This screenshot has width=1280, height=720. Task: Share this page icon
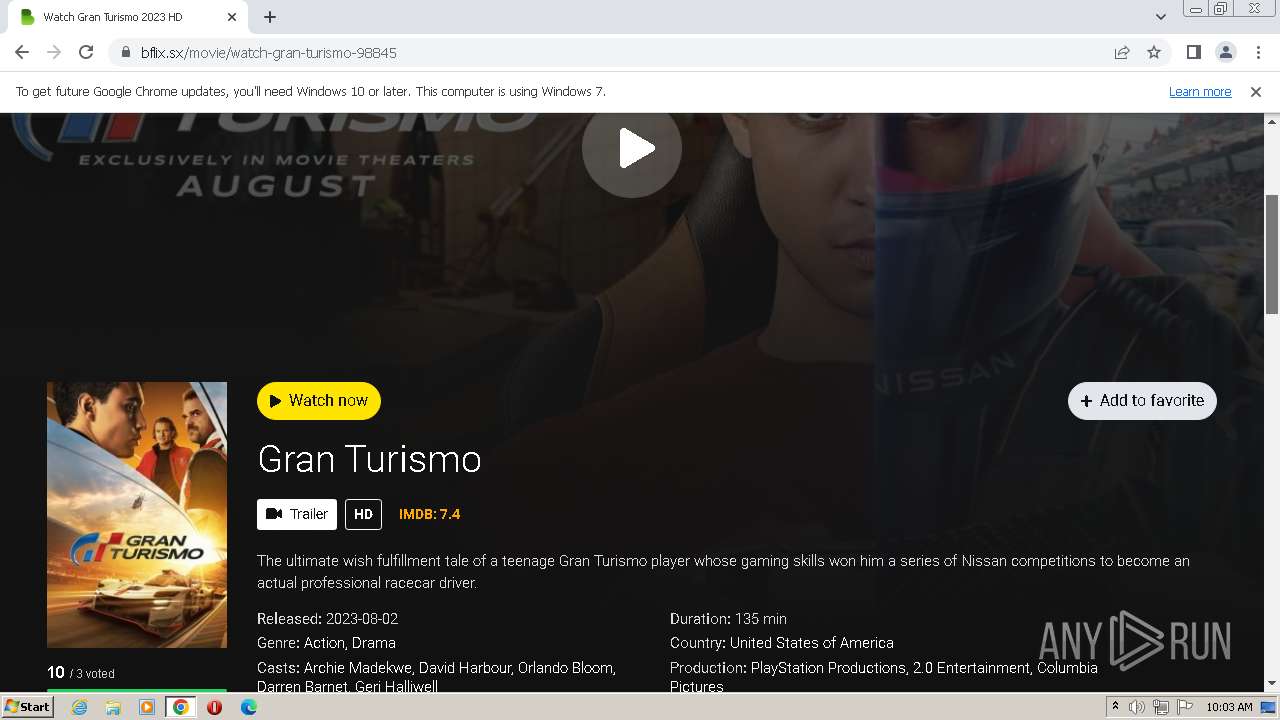1122,52
